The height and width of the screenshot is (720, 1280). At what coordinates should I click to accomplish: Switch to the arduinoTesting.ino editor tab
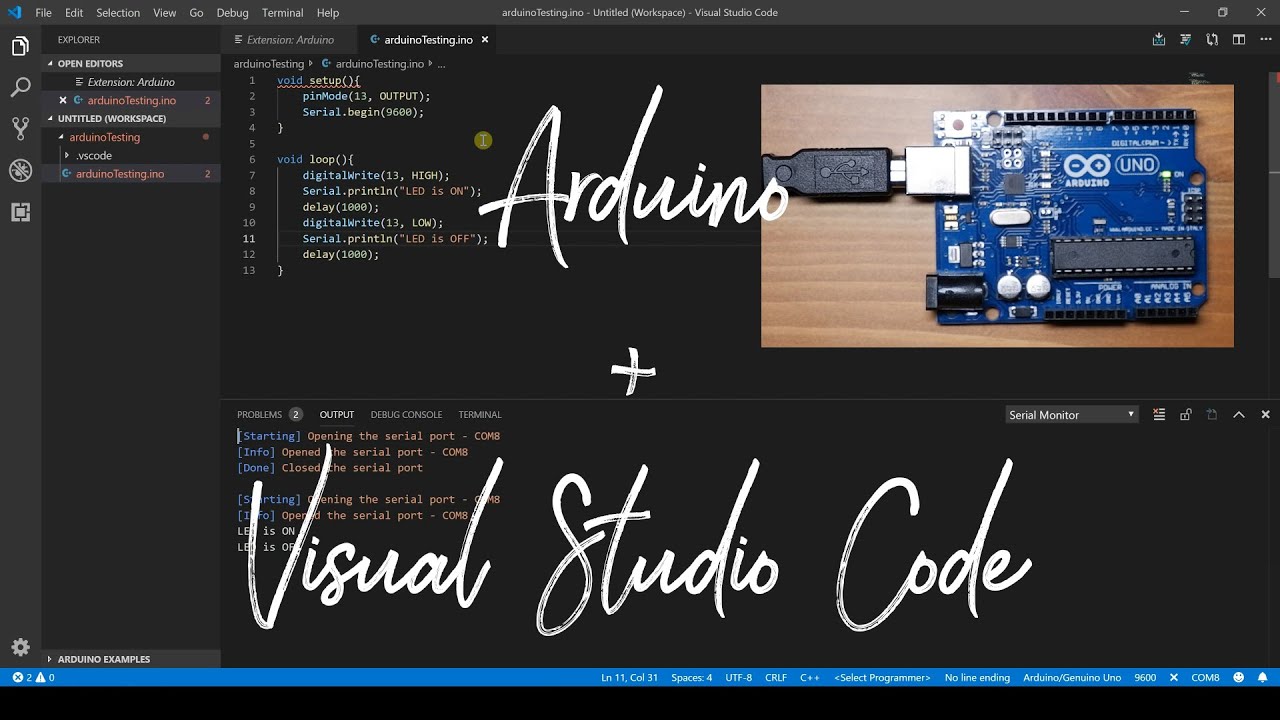[x=428, y=40]
